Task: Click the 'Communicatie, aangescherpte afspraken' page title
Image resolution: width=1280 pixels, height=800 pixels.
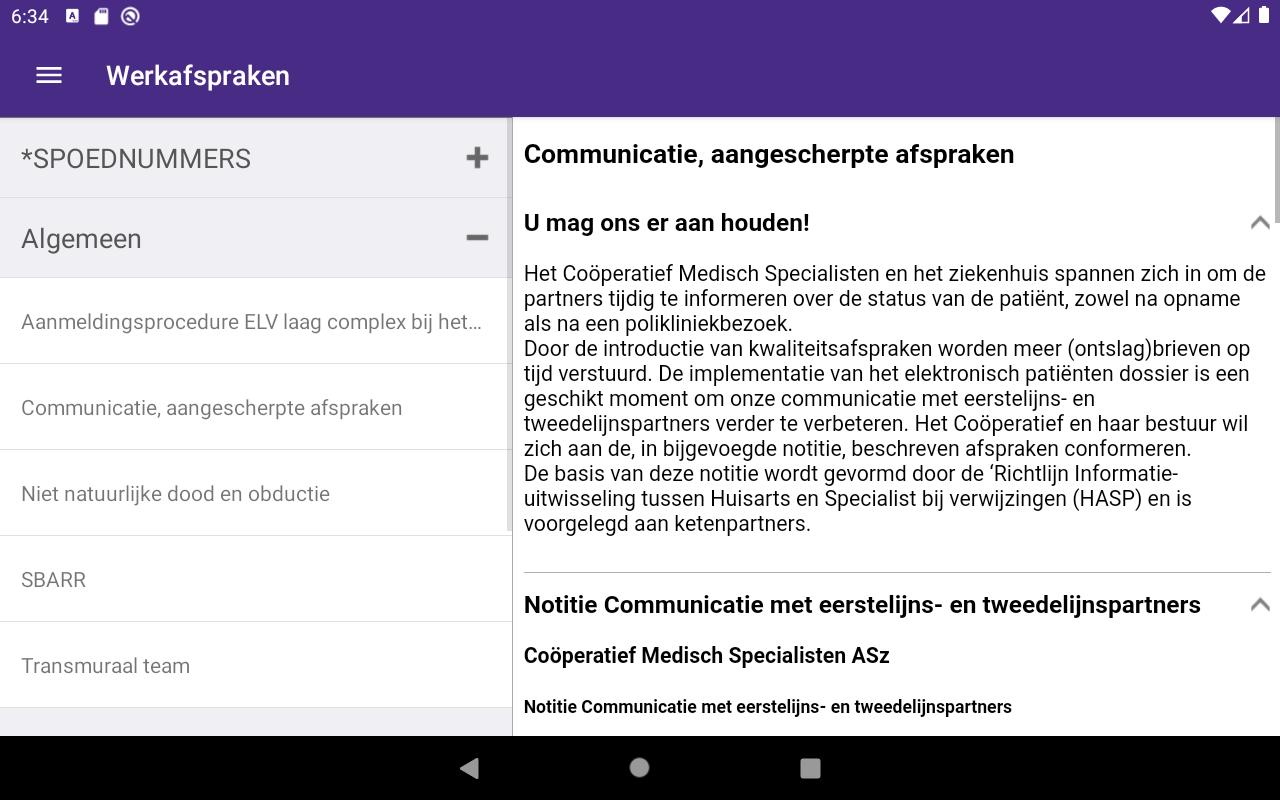Action: (x=769, y=154)
